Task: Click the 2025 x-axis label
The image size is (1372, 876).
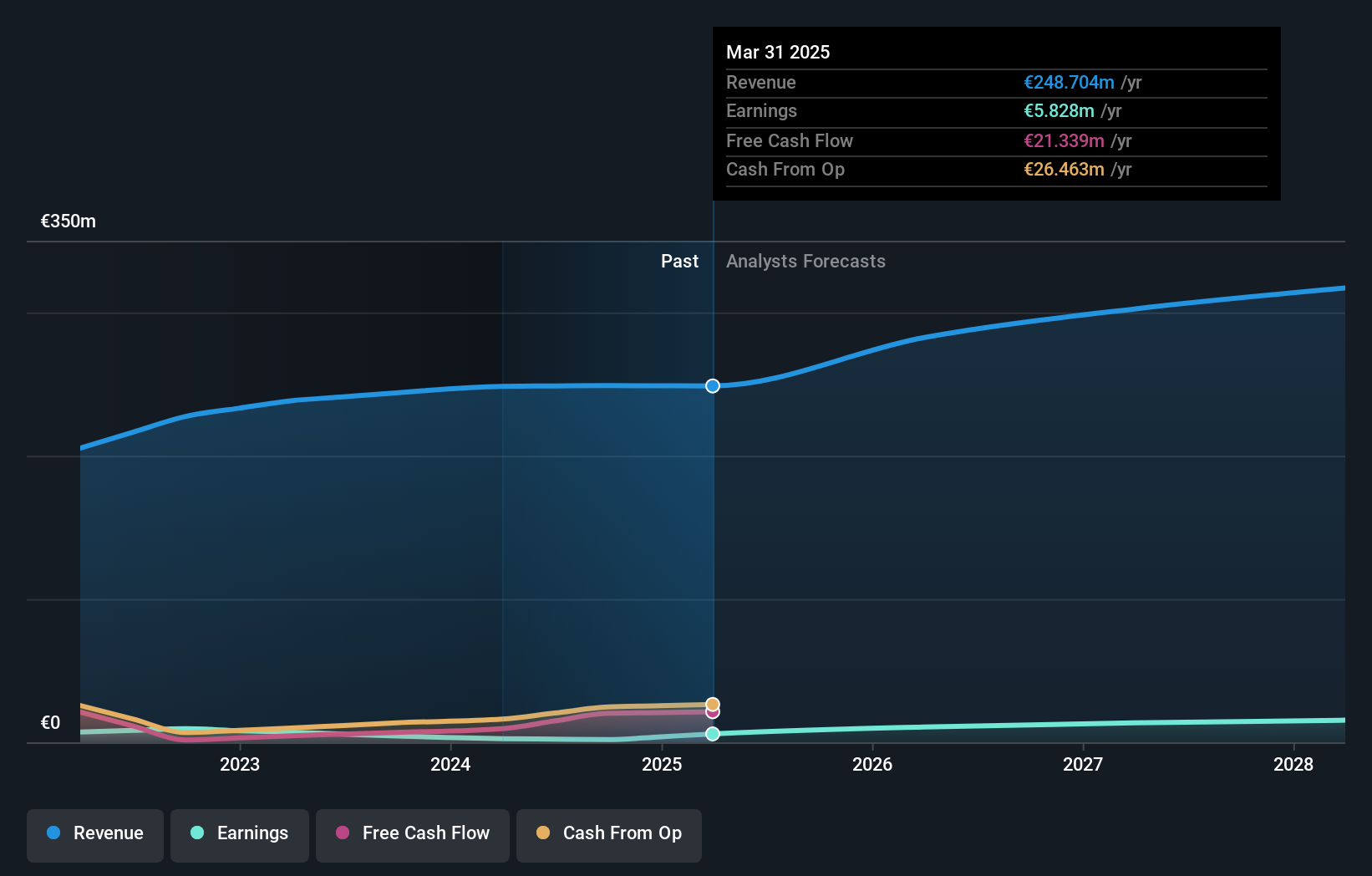Action: (662, 764)
